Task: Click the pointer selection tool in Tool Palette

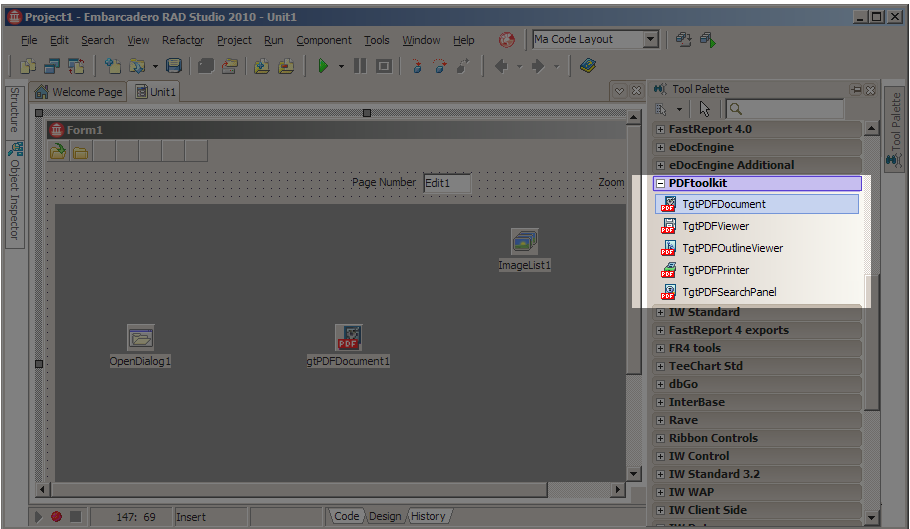Action: tap(705, 108)
